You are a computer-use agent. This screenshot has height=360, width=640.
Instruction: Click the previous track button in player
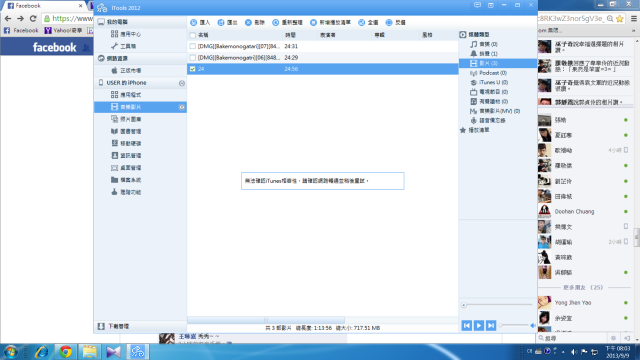coord(467,325)
